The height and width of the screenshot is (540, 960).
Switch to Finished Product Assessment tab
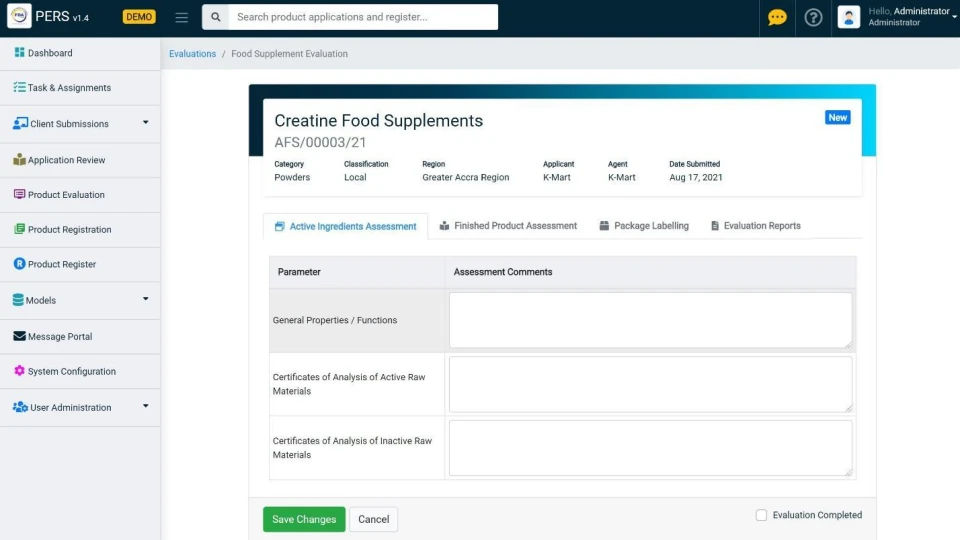click(x=508, y=226)
